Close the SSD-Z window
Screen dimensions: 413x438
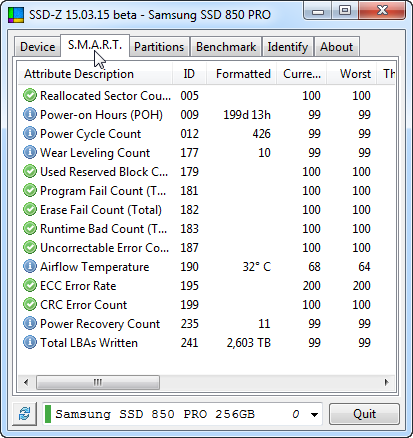coord(382,11)
